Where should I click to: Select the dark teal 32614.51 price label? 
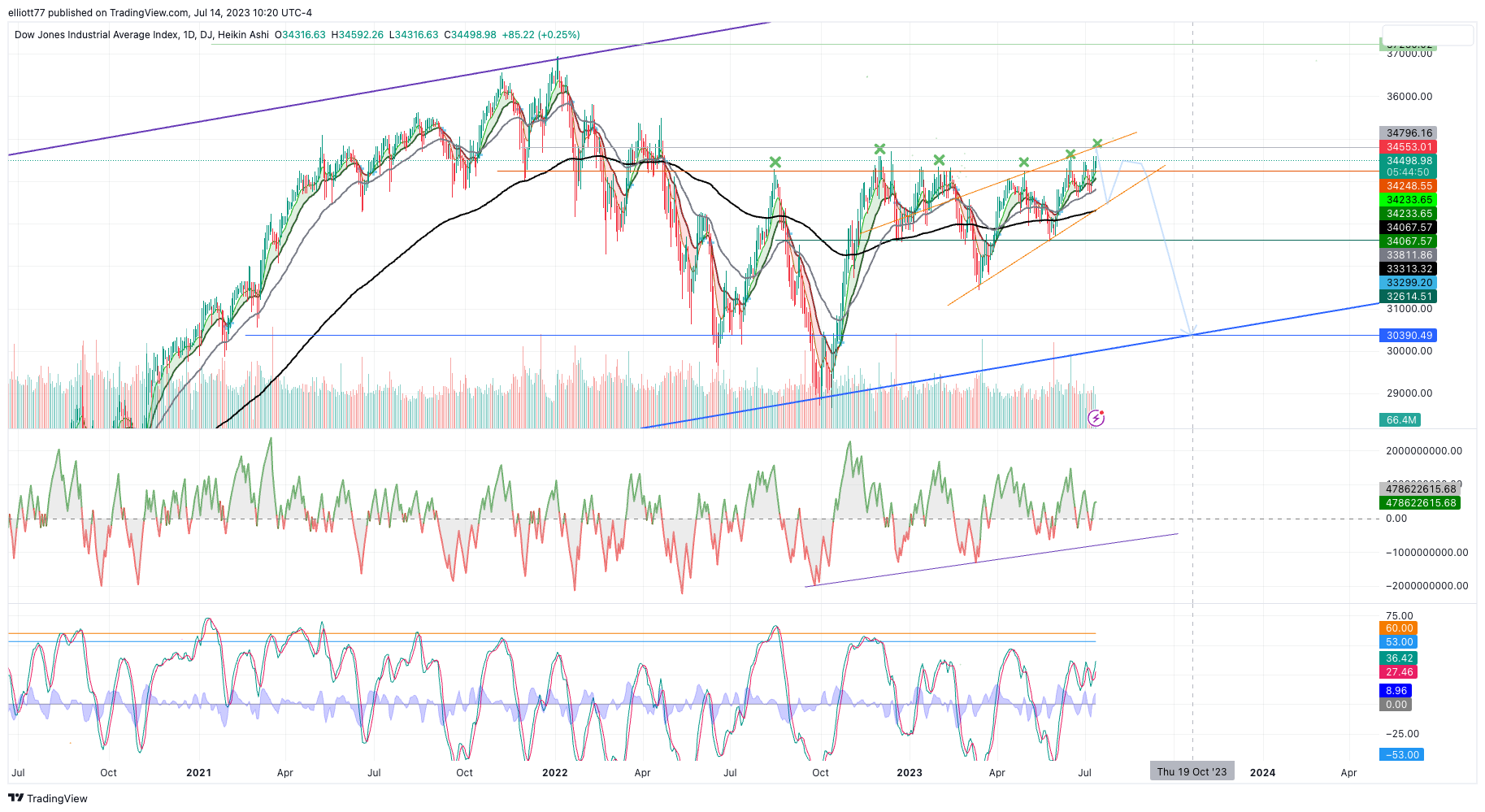click(1408, 297)
